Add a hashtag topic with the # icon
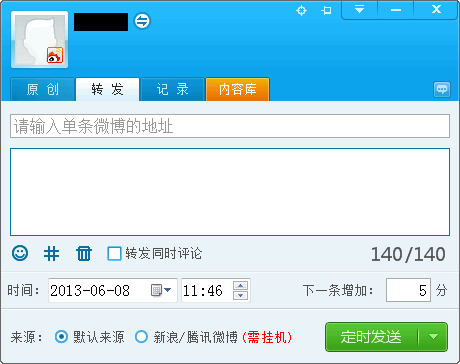460x364 pixels. [52, 254]
